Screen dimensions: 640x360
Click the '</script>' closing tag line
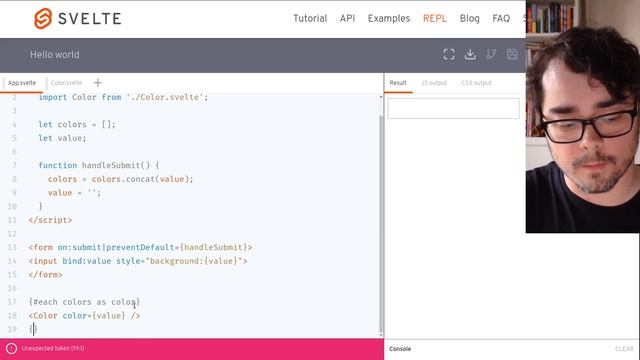click(50, 220)
